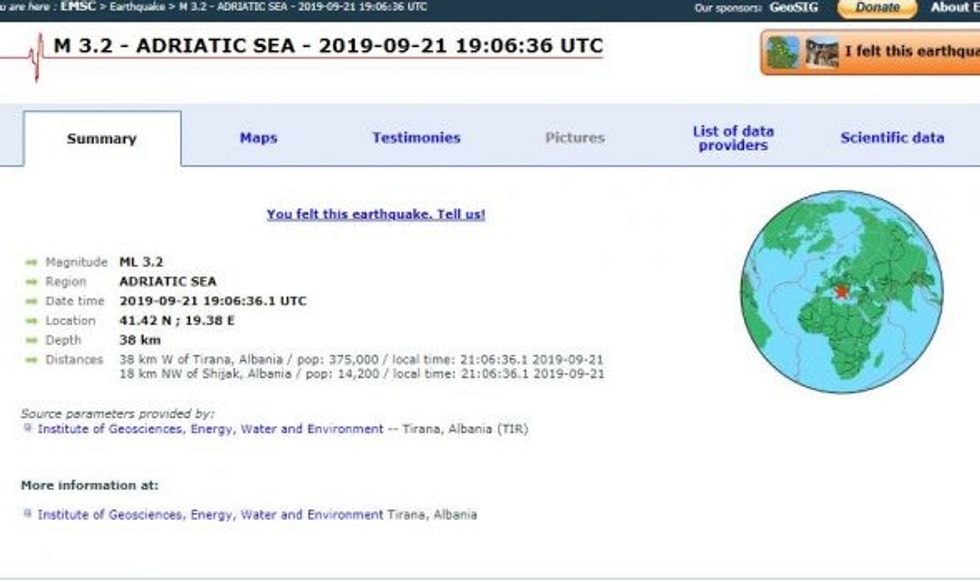Viewport: 980px width, 582px height.
Task: Switch to the Testimonies tab
Action: point(416,138)
